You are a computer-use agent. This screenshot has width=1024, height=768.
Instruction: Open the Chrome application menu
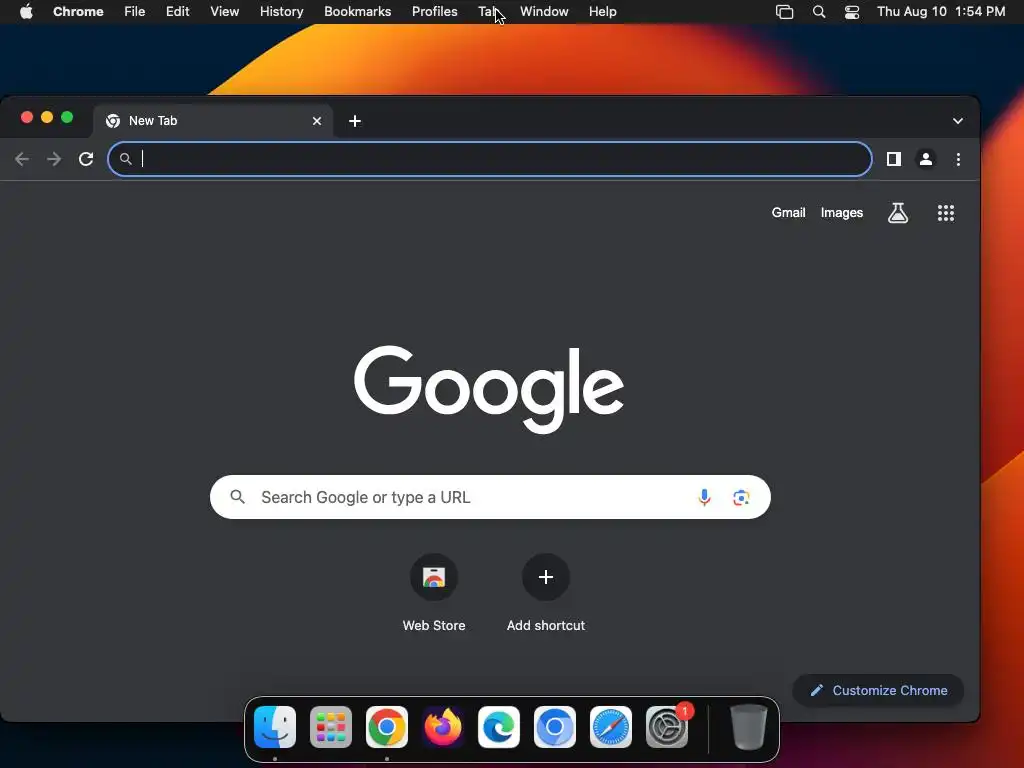point(78,11)
